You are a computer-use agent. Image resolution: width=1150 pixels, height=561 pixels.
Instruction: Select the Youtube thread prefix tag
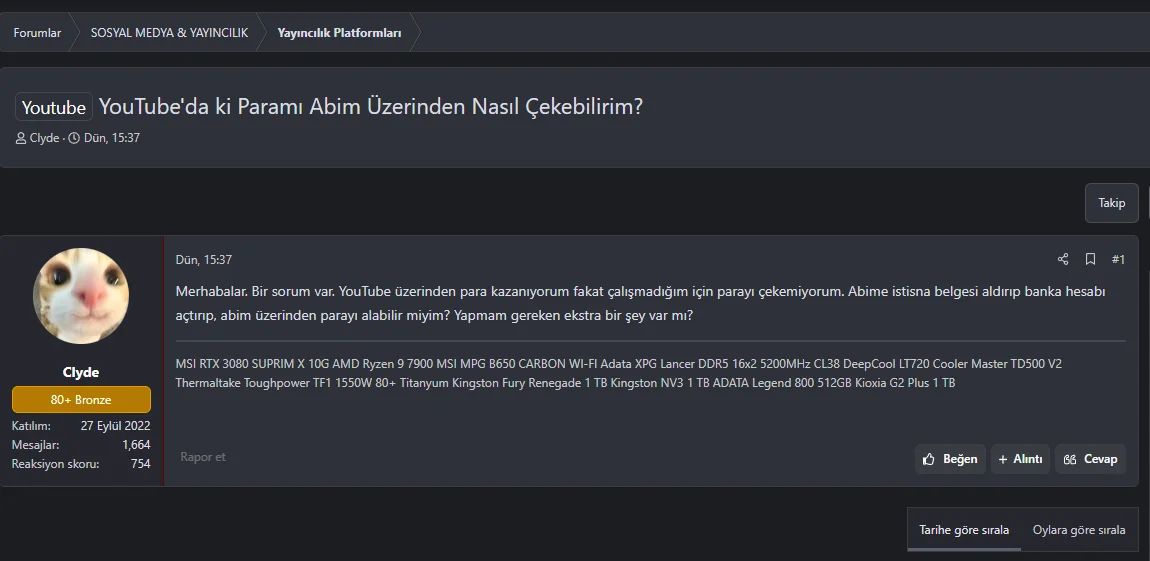pyautogui.click(x=54, y=107)
